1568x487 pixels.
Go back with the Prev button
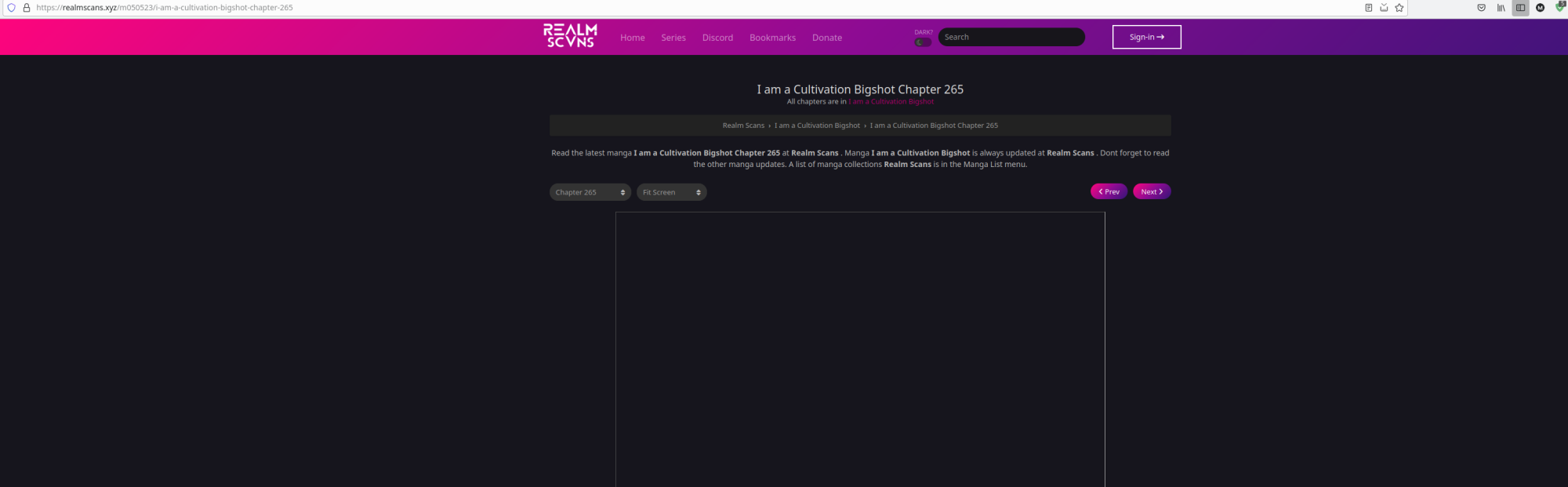pyautogui.click(x=1109, y=191)
